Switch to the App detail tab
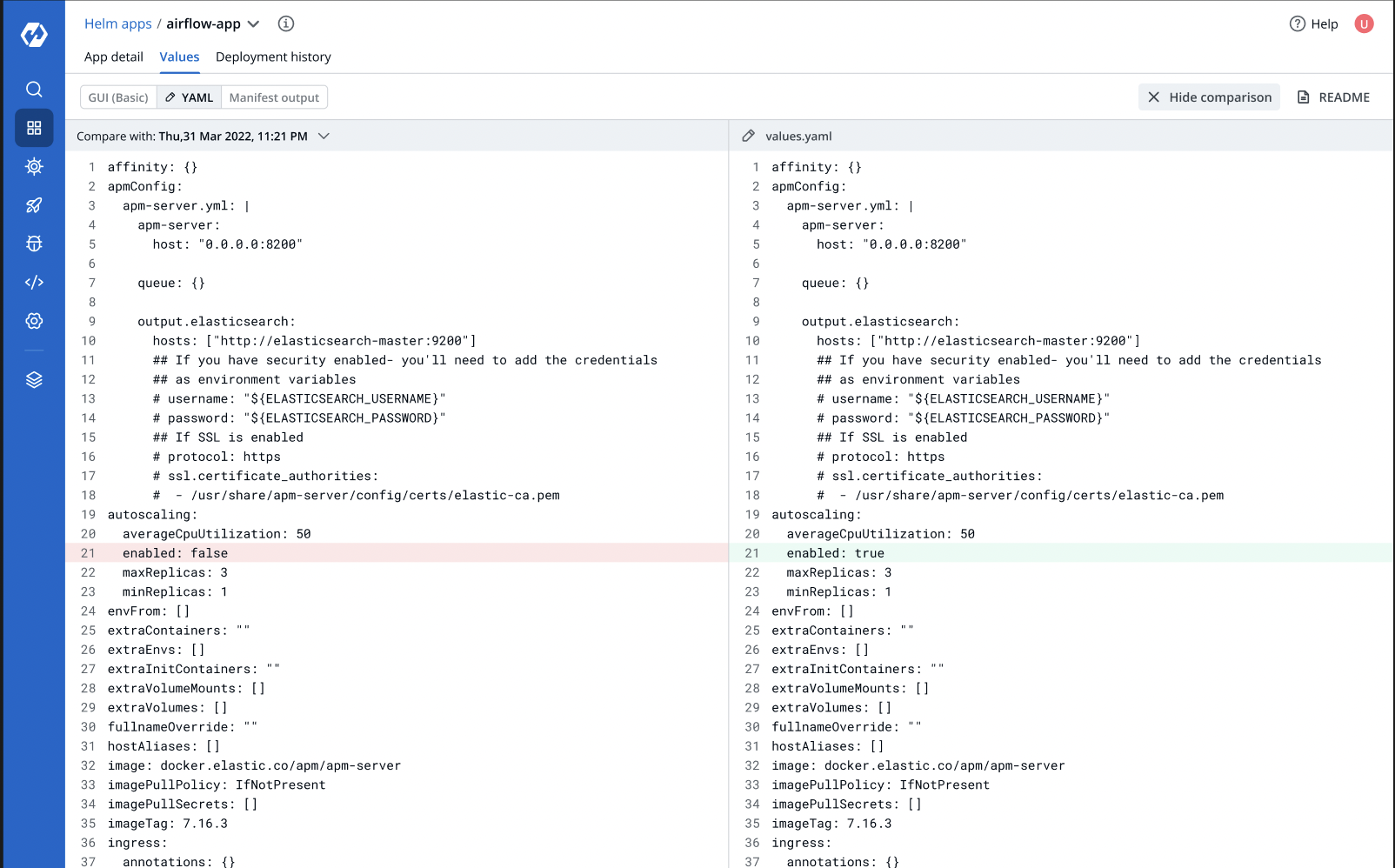This screenshot has height=868, width=1395. tap(114, 57)
